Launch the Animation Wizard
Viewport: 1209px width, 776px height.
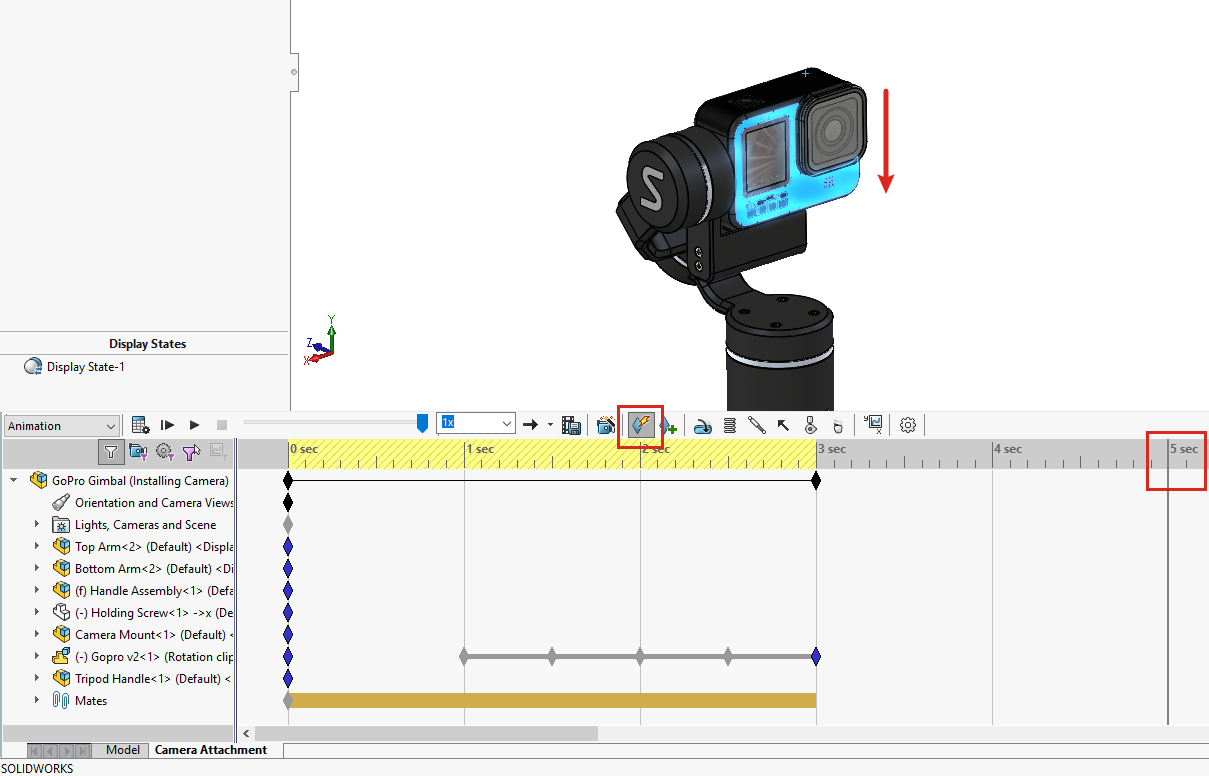point(605,426)
